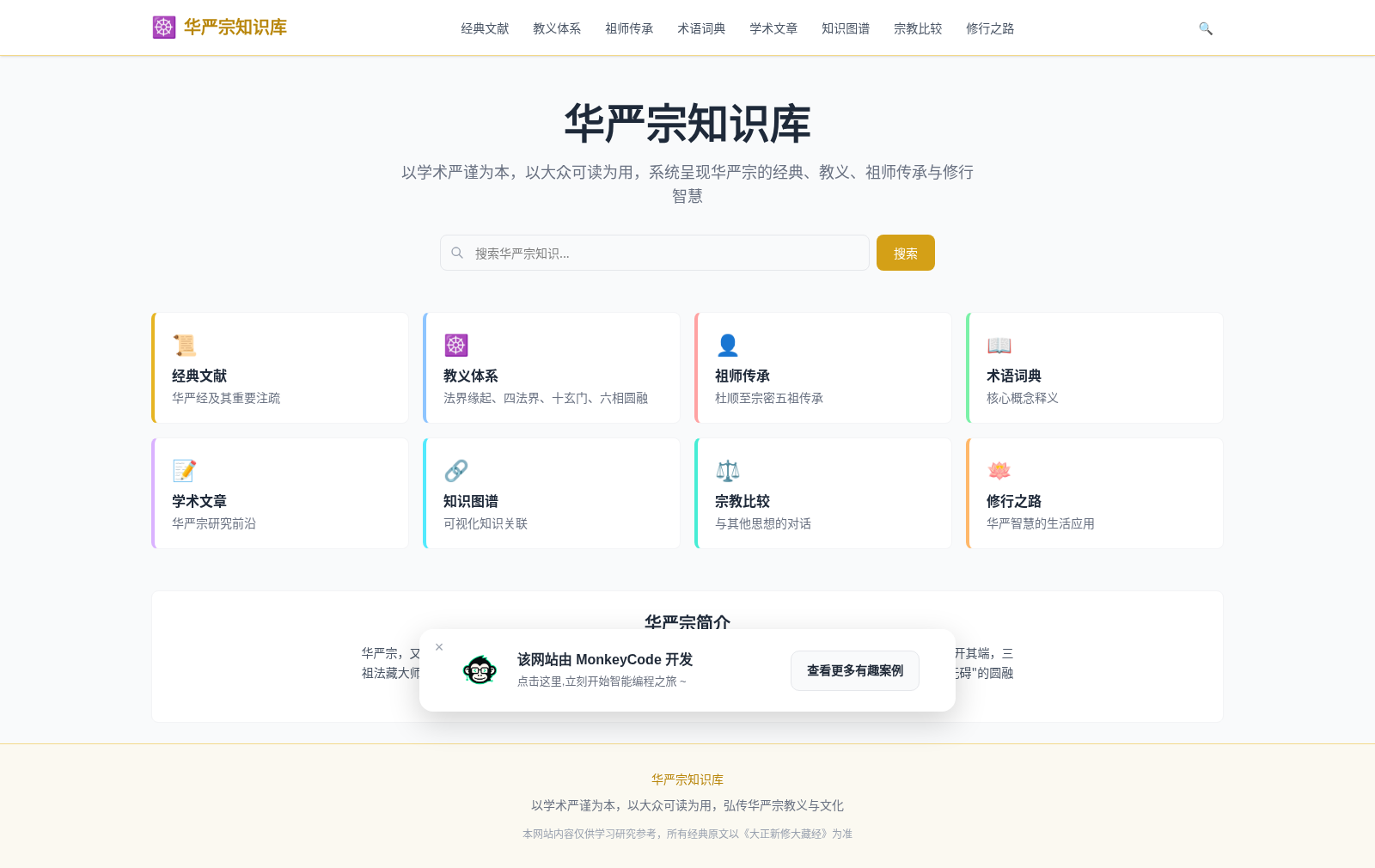This screenshot has height=868, width=1375.
Task: Close the MonkeyCode popup banner
Action: 439,647
